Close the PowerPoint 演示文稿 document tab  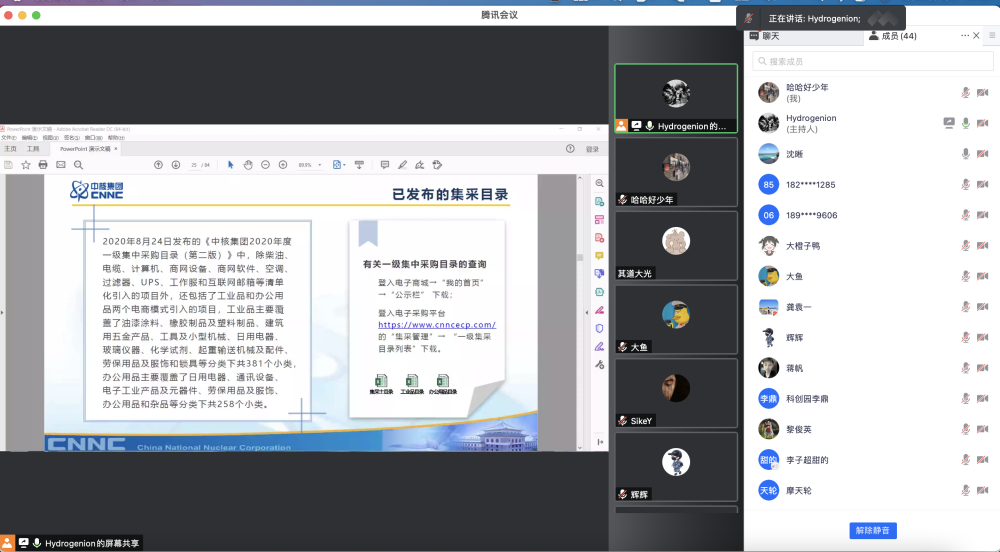click(x=115, y=149)
